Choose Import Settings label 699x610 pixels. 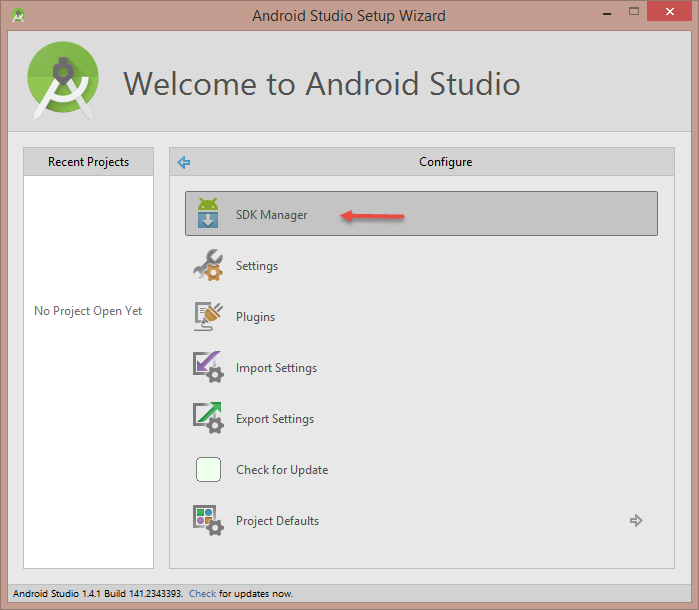tap(276, 368)
